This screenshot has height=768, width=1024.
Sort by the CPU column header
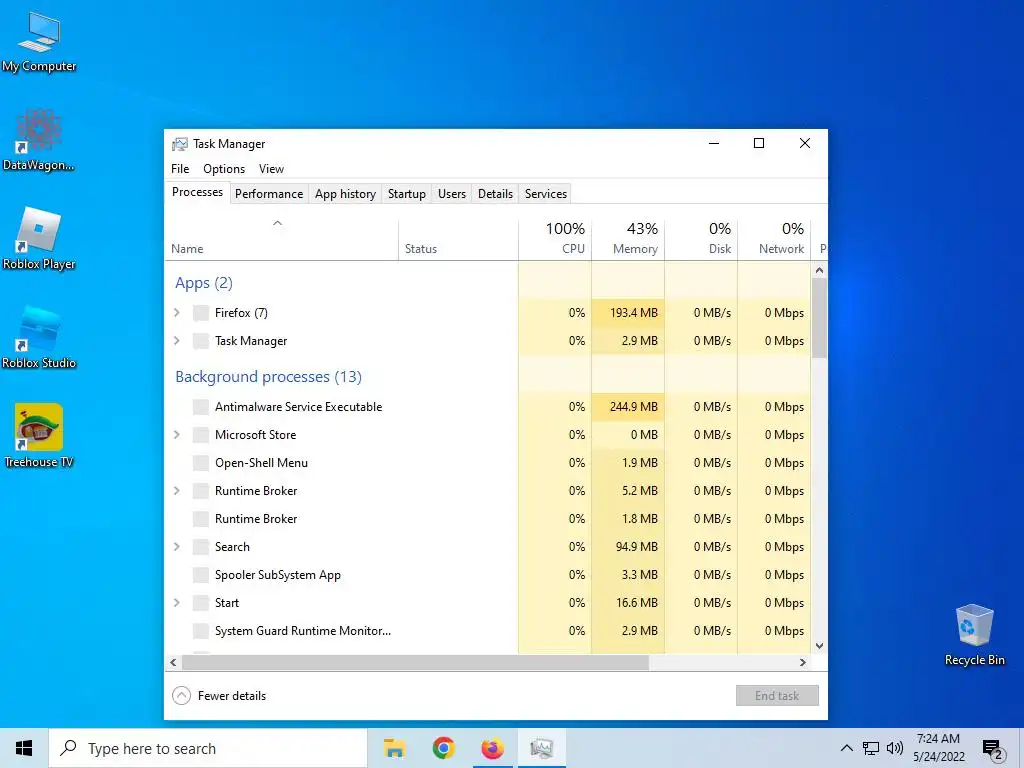click(555, 238)
